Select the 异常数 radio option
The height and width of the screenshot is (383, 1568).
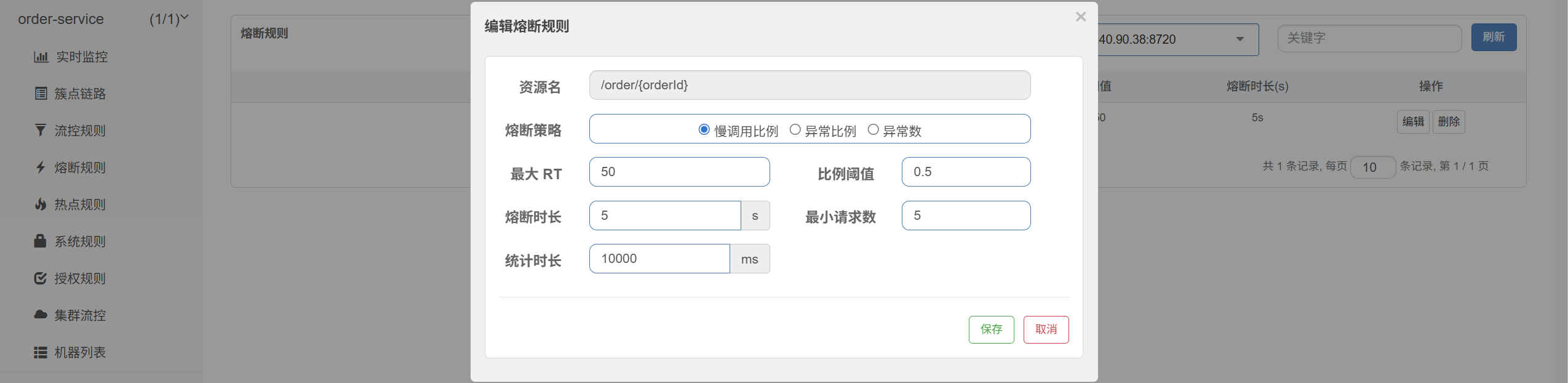point(873,129)
